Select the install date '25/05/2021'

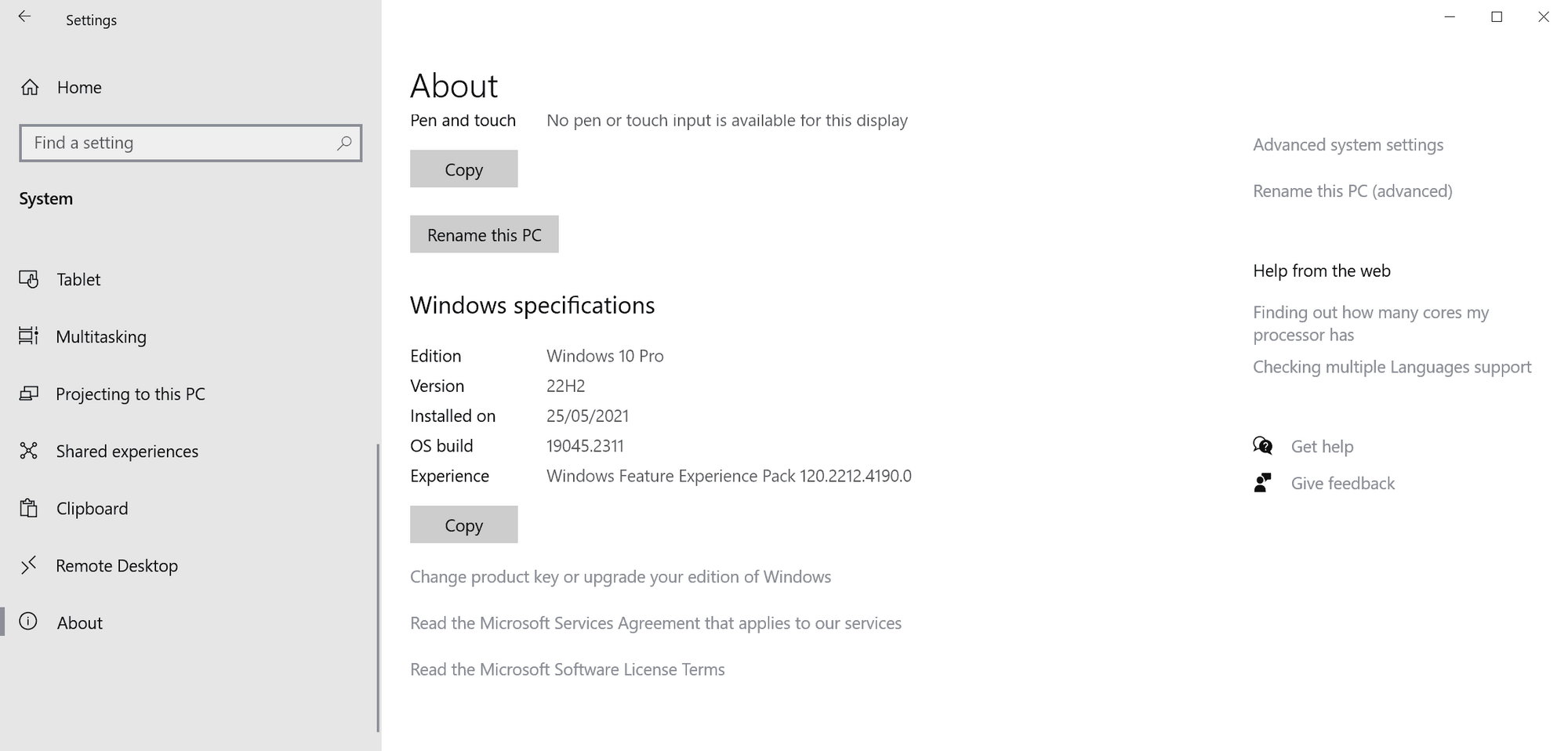587,416
